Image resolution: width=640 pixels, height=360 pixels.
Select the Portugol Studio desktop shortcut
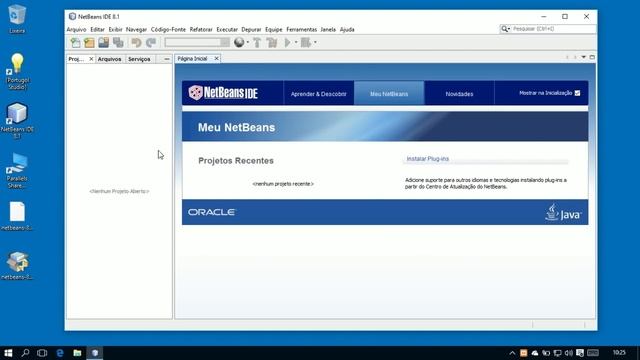(x=17, y=72)
